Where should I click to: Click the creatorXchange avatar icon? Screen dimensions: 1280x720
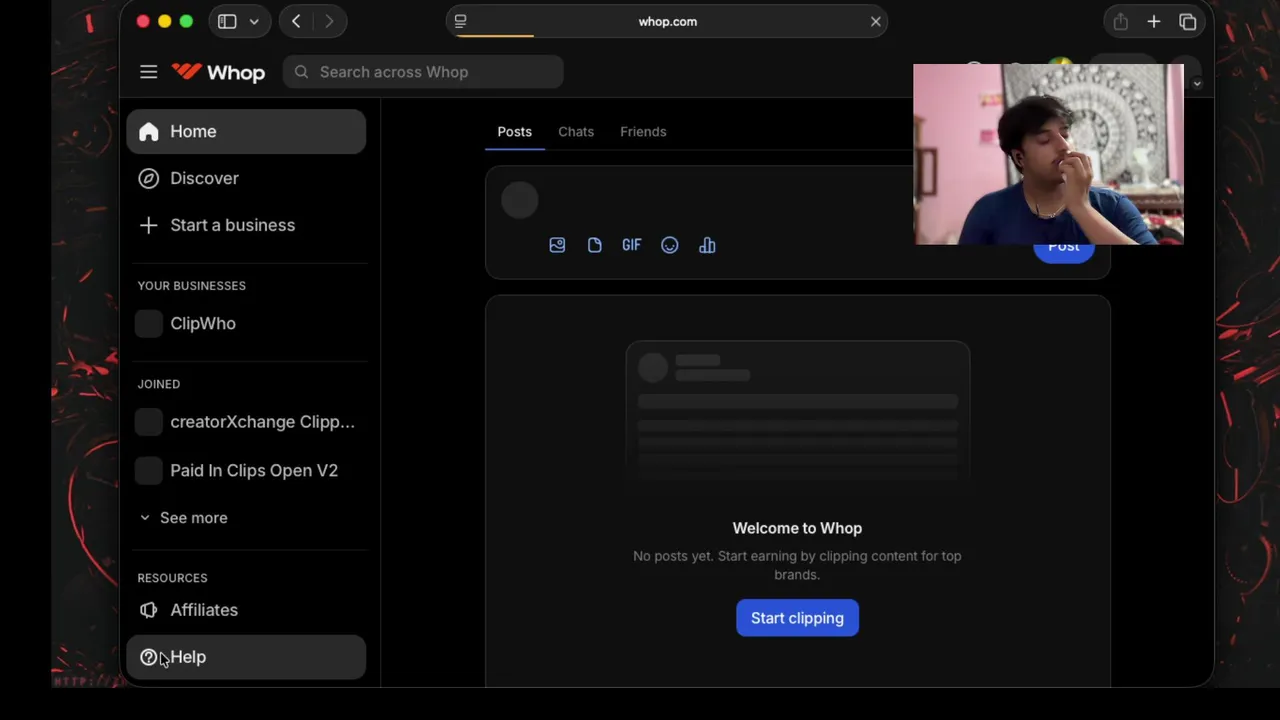(x=148, y=422)
